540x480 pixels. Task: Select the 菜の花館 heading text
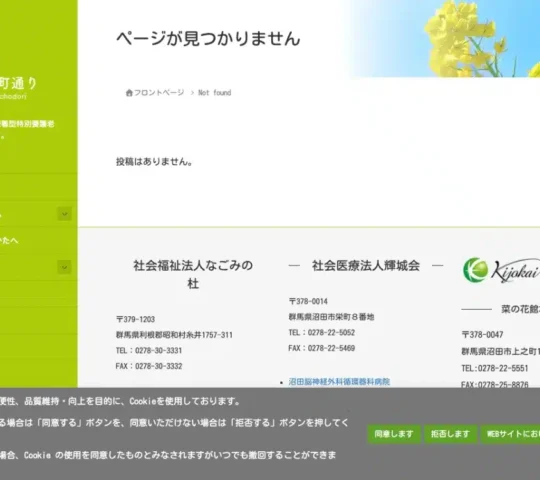(x=520, y=309)
